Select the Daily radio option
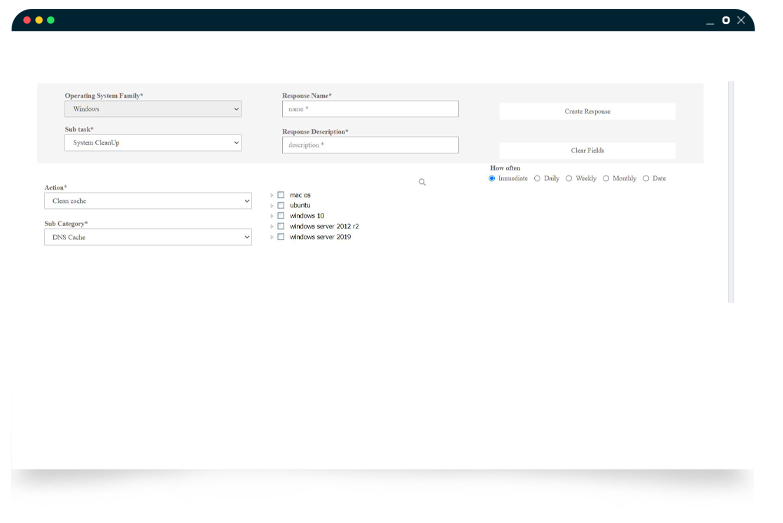 pos(537,178)
